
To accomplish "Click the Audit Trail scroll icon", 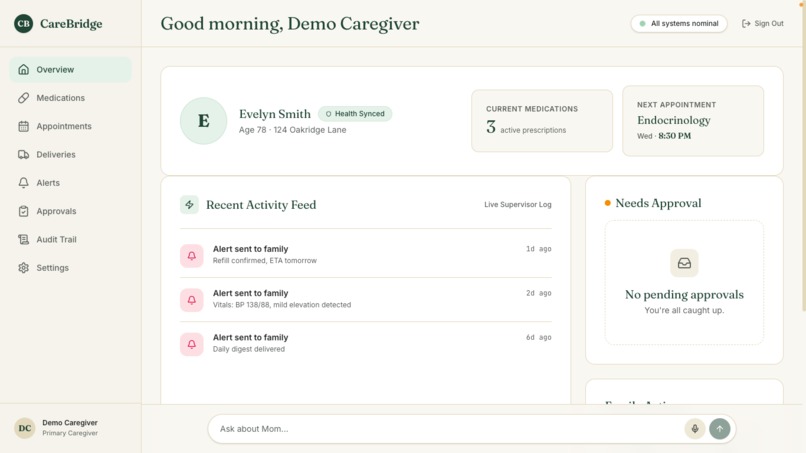I will click(24, 239).
